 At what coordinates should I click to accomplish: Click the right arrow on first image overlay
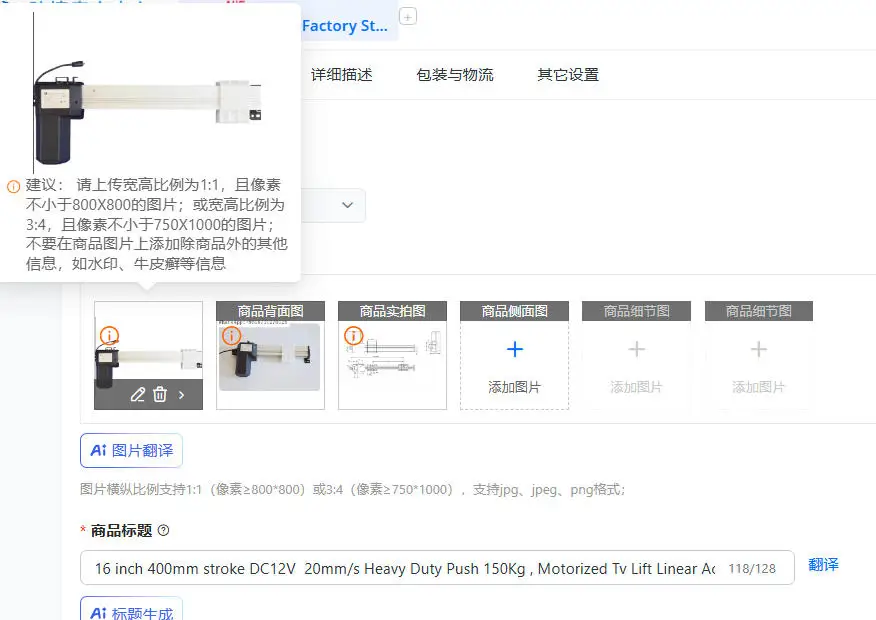[x=182, y=395]
